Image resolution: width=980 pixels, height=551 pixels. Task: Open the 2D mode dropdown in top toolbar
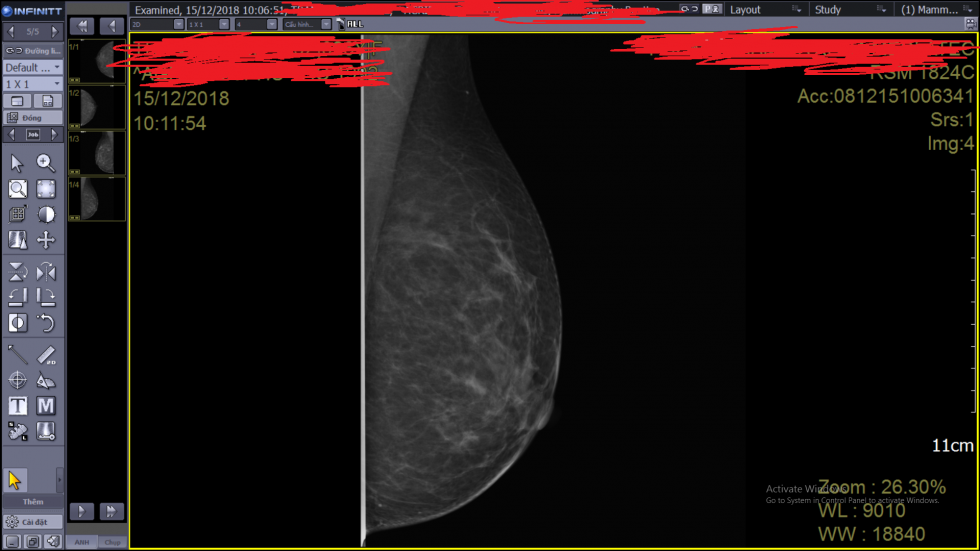click(157, 24)
